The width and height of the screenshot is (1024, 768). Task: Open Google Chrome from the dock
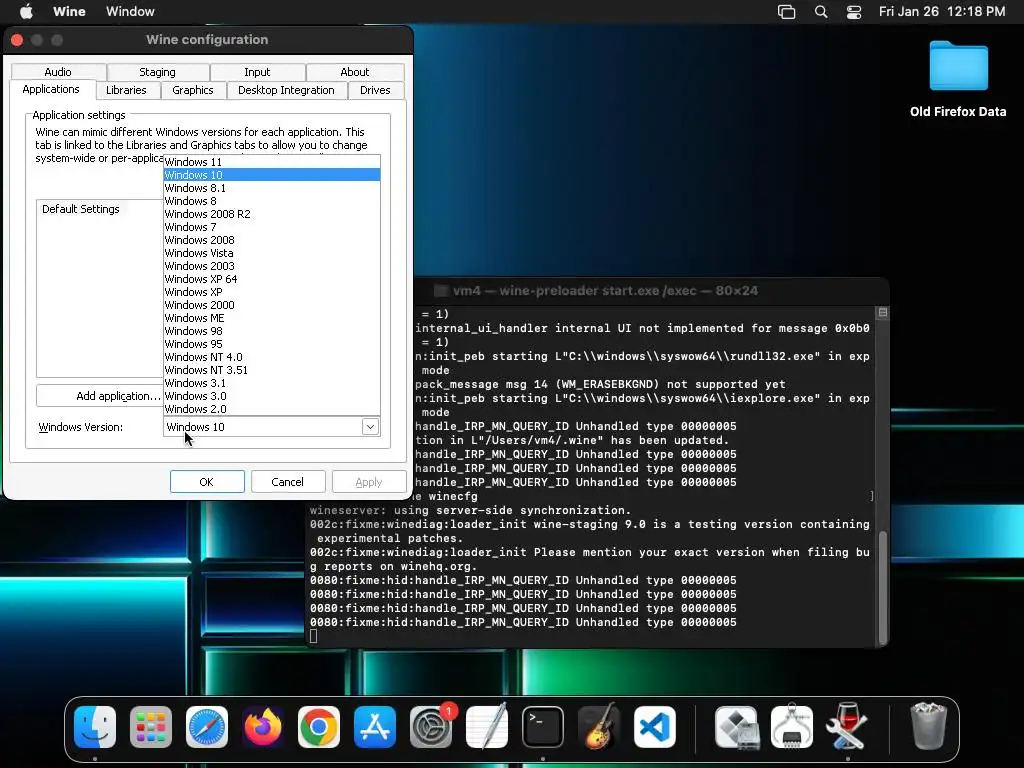click(319, 727)
